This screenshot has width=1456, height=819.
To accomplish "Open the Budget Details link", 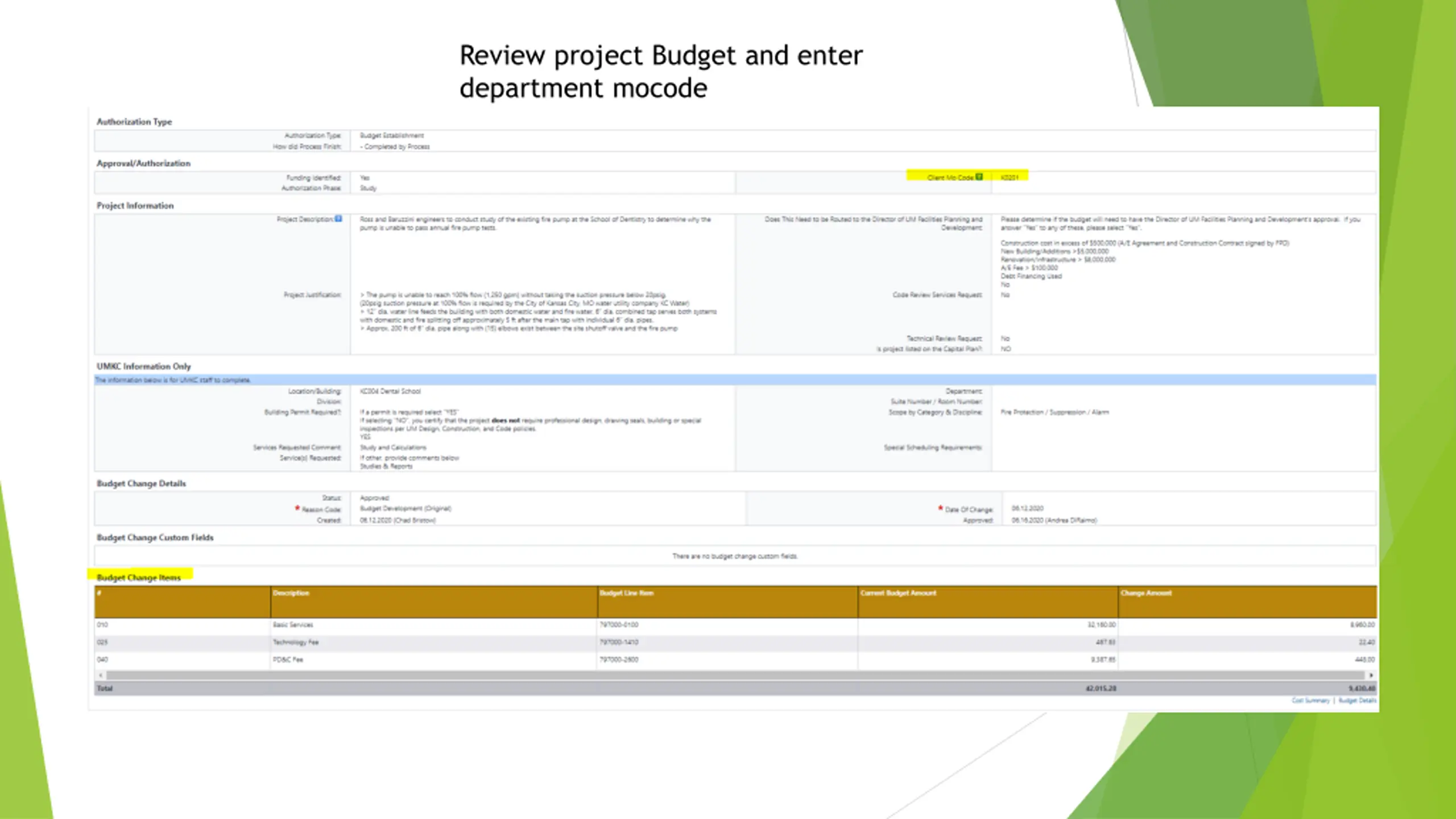I will (x=1357, y=701).
